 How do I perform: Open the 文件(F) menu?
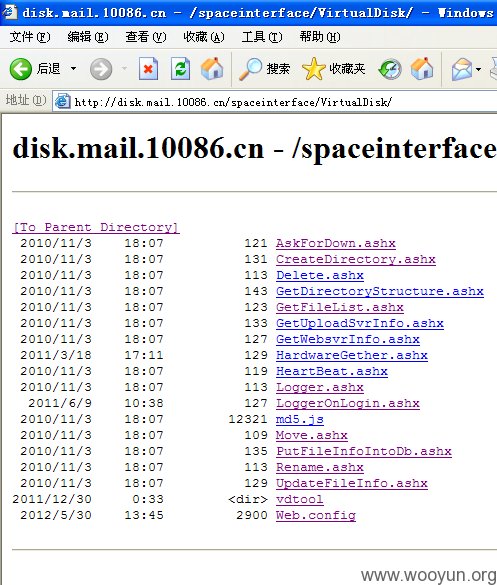click(30, 37)
